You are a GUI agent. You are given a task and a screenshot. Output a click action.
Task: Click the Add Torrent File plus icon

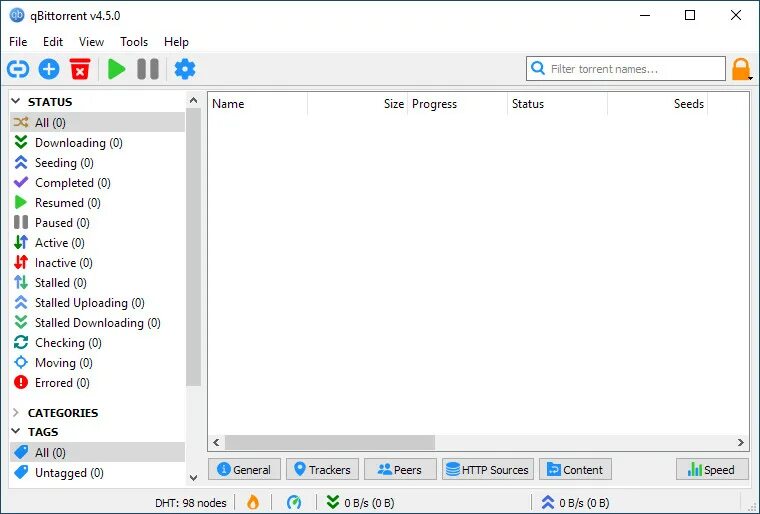coord(49,69)
